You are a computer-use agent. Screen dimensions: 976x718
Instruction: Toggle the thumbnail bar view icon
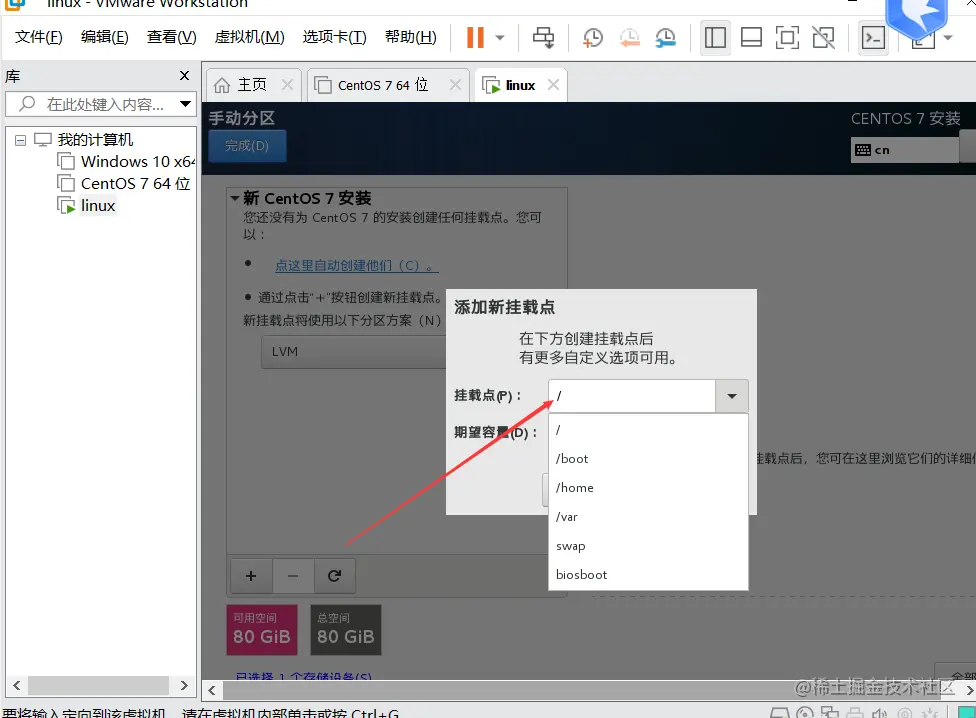pos(751,38)
